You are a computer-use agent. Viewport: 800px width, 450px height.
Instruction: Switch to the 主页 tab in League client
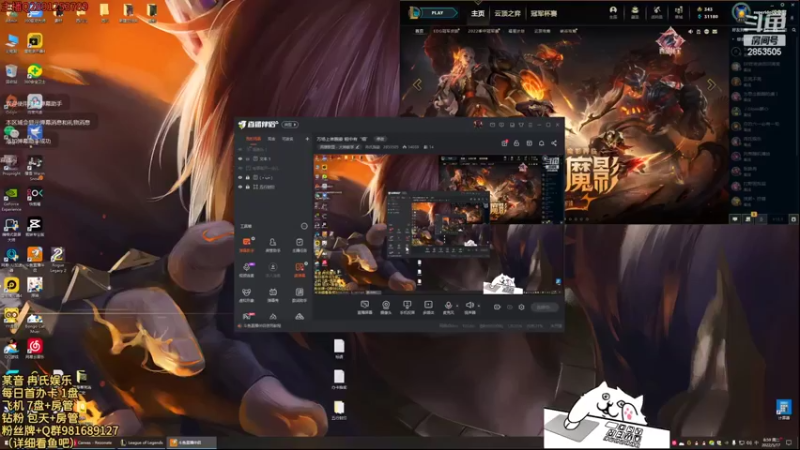[x=478, y=13]
